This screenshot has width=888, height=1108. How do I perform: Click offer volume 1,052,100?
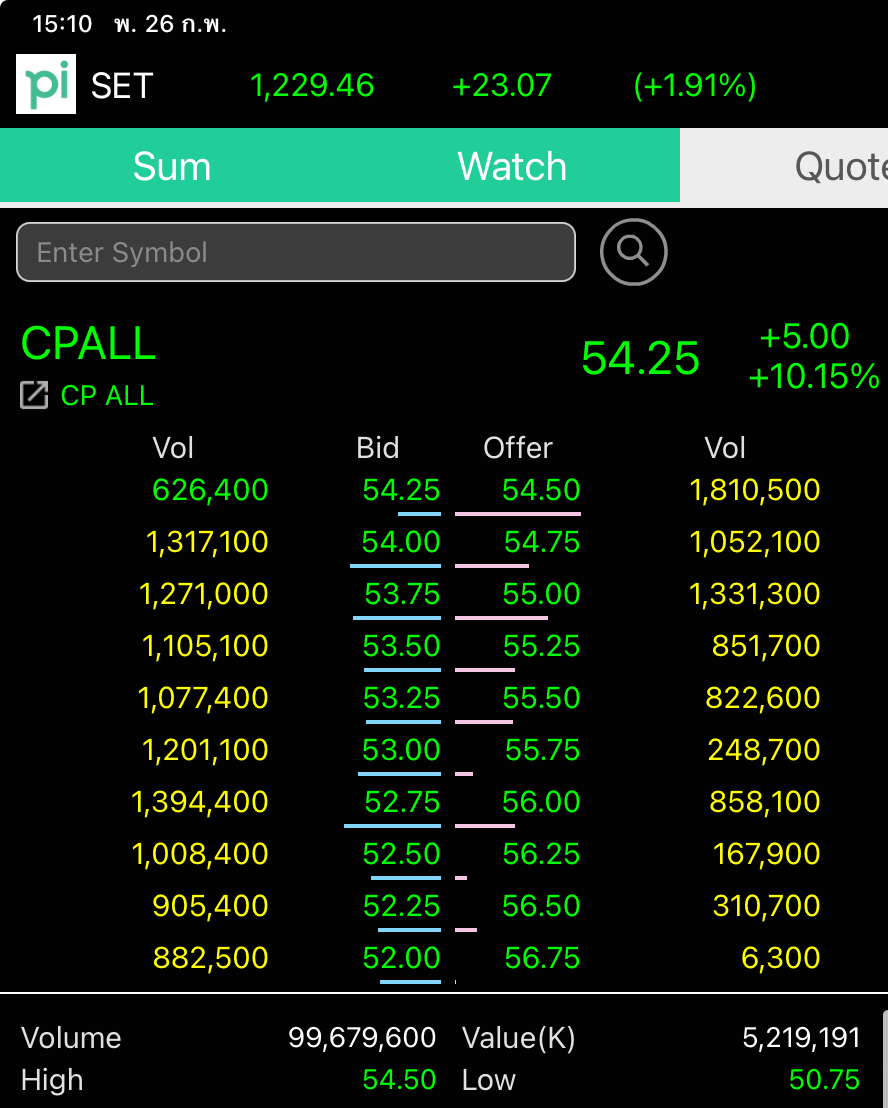coord(754,542)
